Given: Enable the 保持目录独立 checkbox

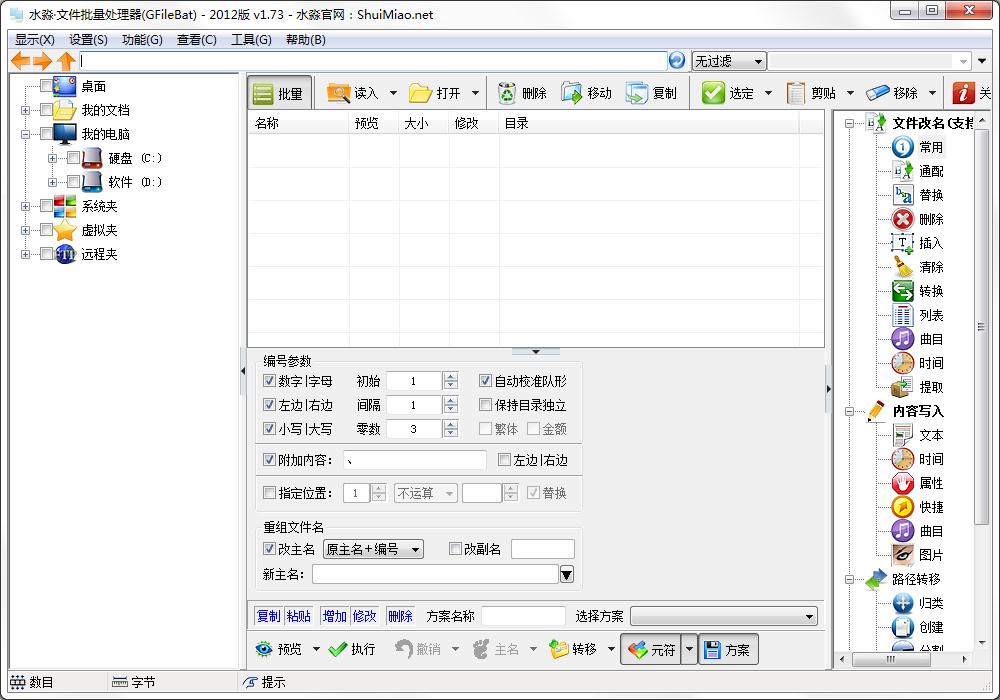Looking at the screenshot, I should pyautogui.click(x=486, y=405).
